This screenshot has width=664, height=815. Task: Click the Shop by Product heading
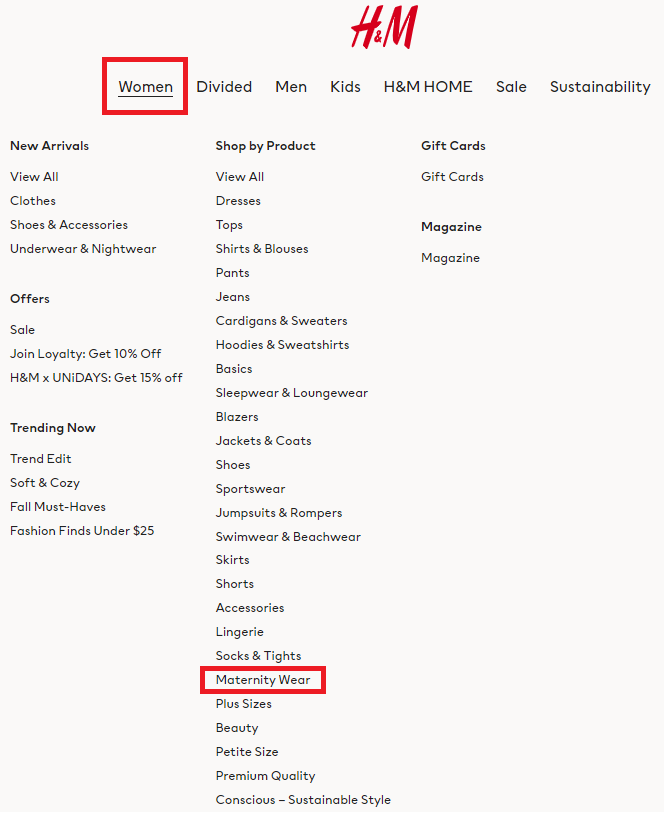(265, 146)
